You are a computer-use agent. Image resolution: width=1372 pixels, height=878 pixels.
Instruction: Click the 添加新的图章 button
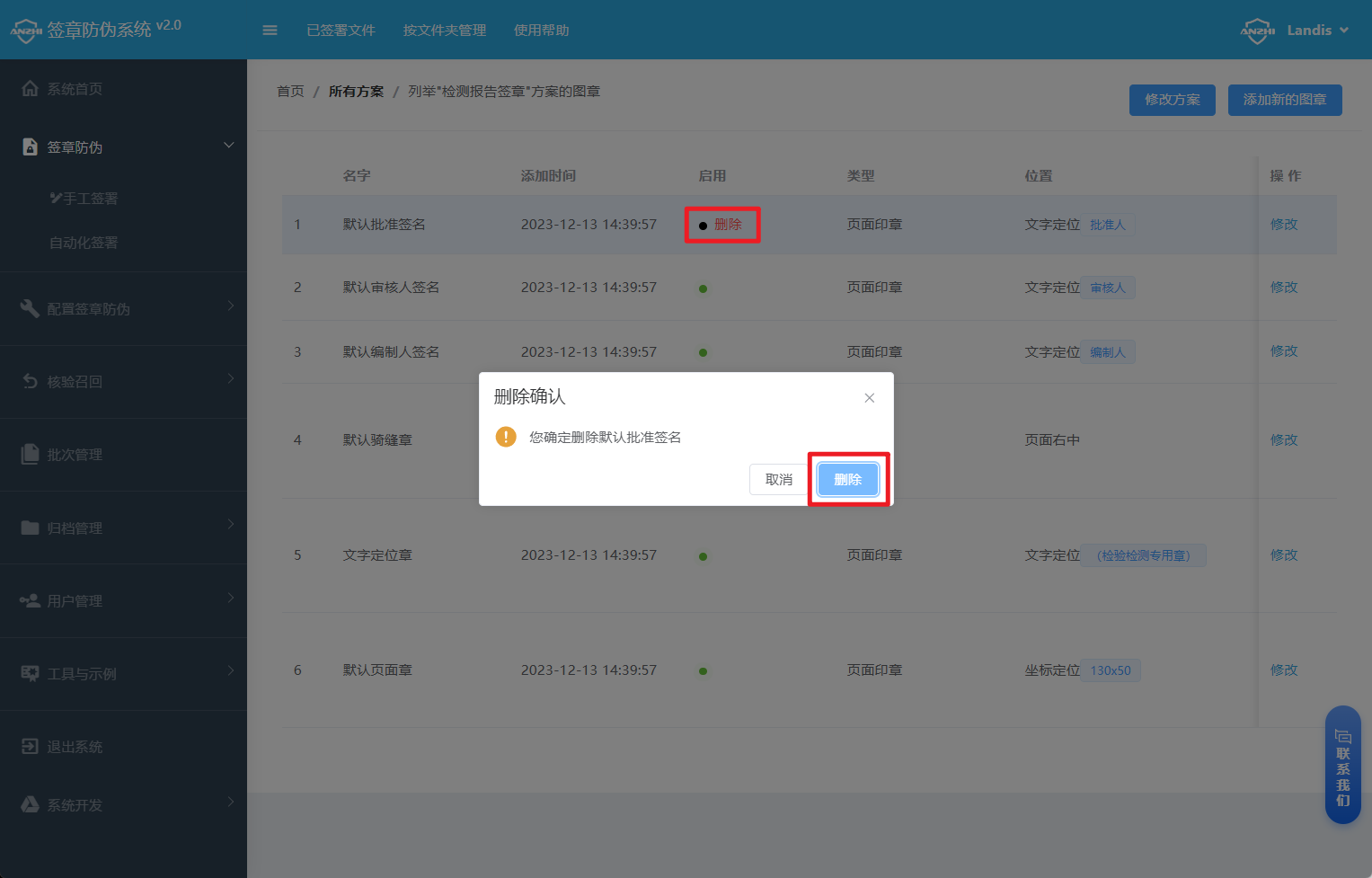1285,100
